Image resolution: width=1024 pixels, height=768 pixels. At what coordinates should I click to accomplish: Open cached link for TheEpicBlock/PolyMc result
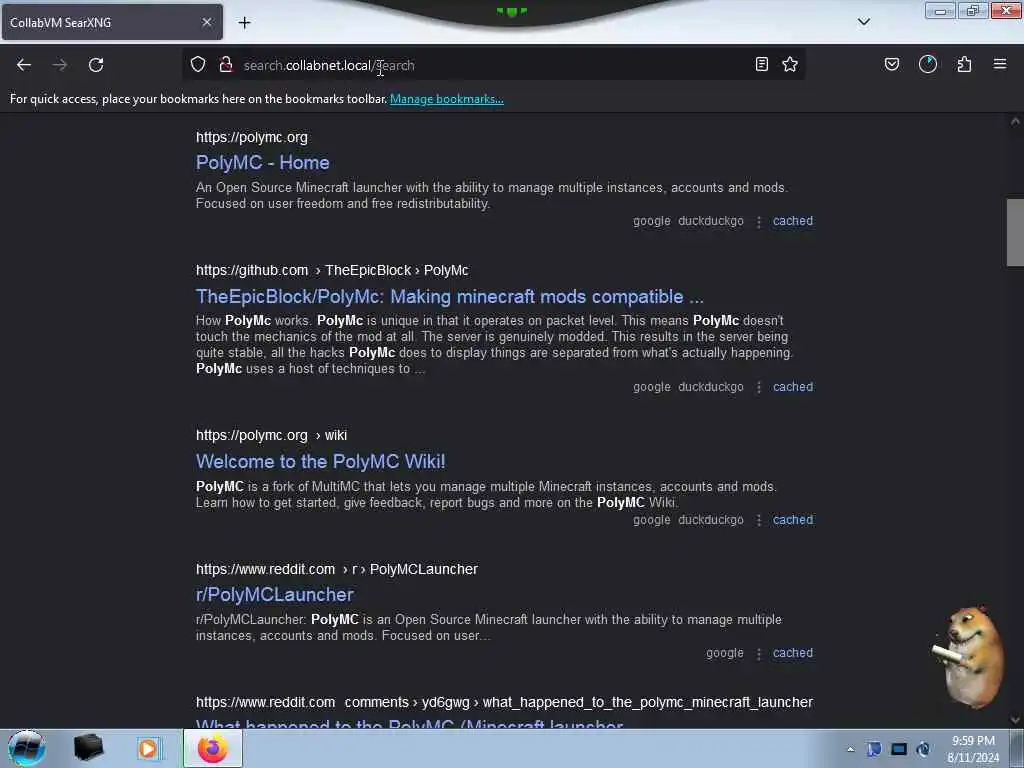click(793, 387)
